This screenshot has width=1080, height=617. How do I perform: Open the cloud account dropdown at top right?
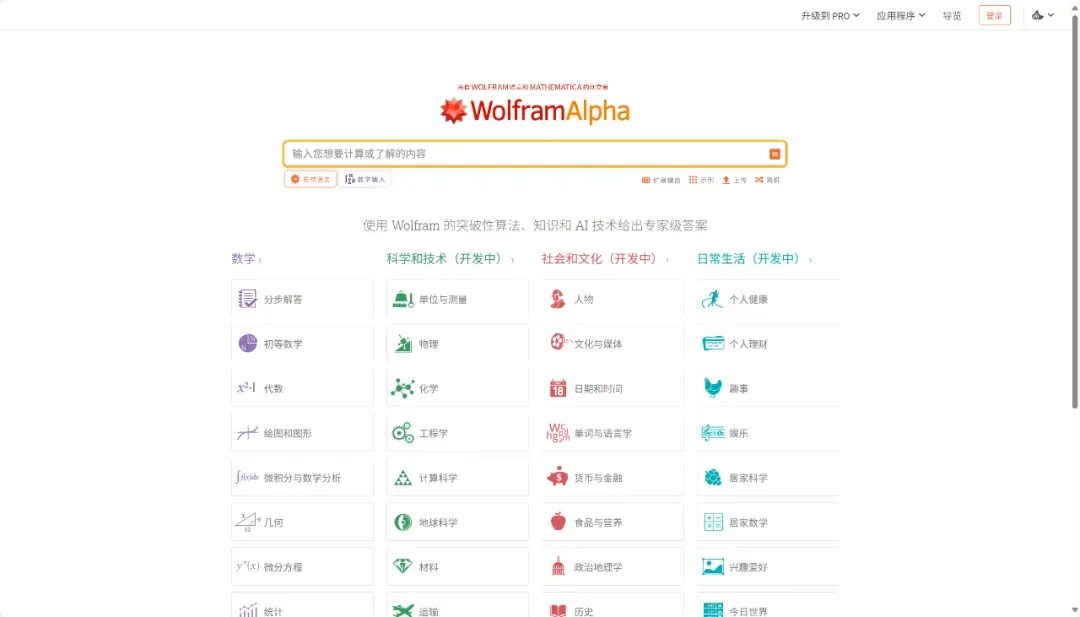tap(1043, 15)
